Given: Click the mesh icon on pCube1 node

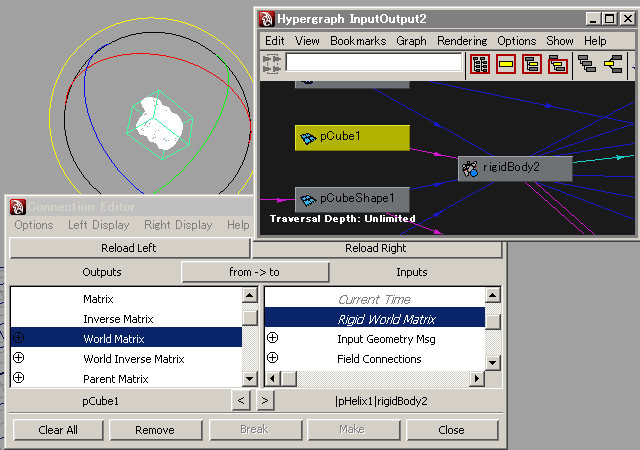Looking at the screenshot, I should pyautogui.click(x=308, y=138).
